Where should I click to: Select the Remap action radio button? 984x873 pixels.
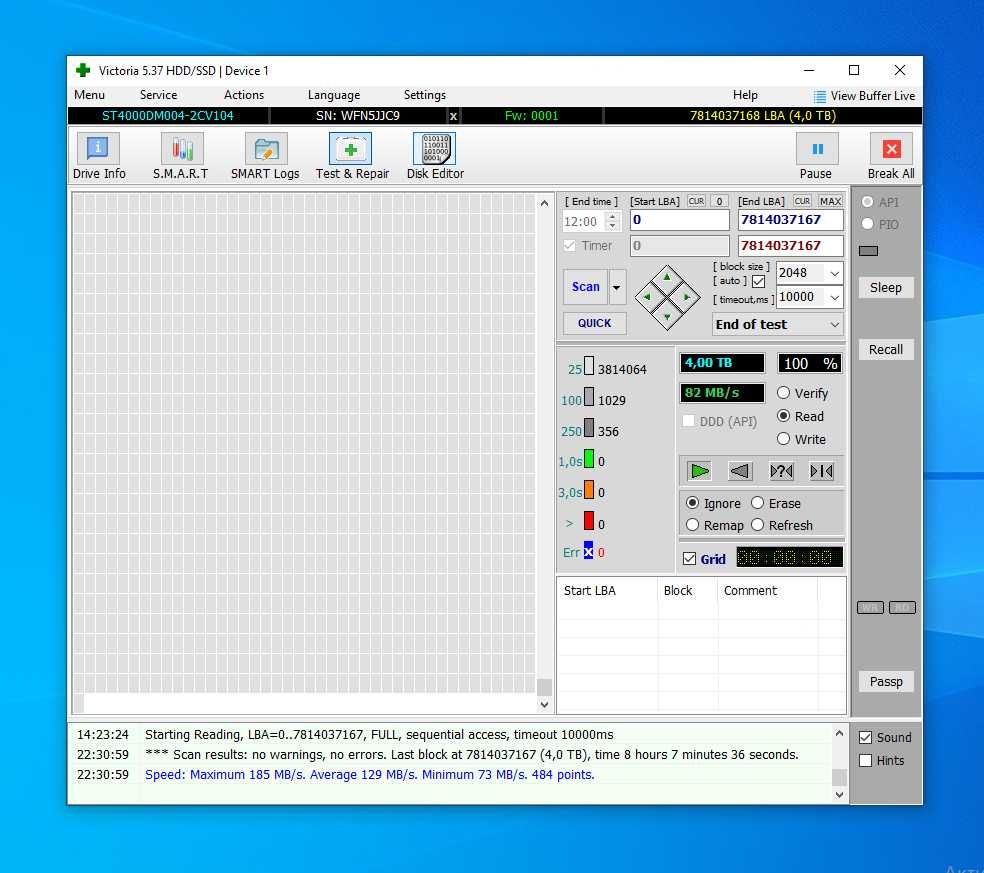pos(692,525)
